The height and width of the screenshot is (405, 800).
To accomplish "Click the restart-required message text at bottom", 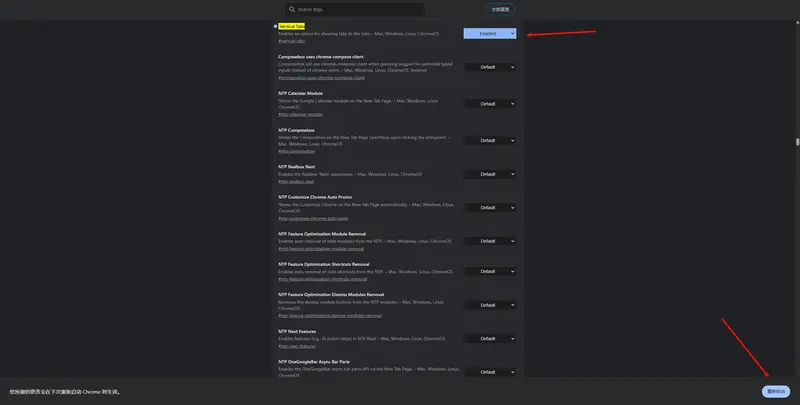I will pyautogui.click(x=65, y=392).
